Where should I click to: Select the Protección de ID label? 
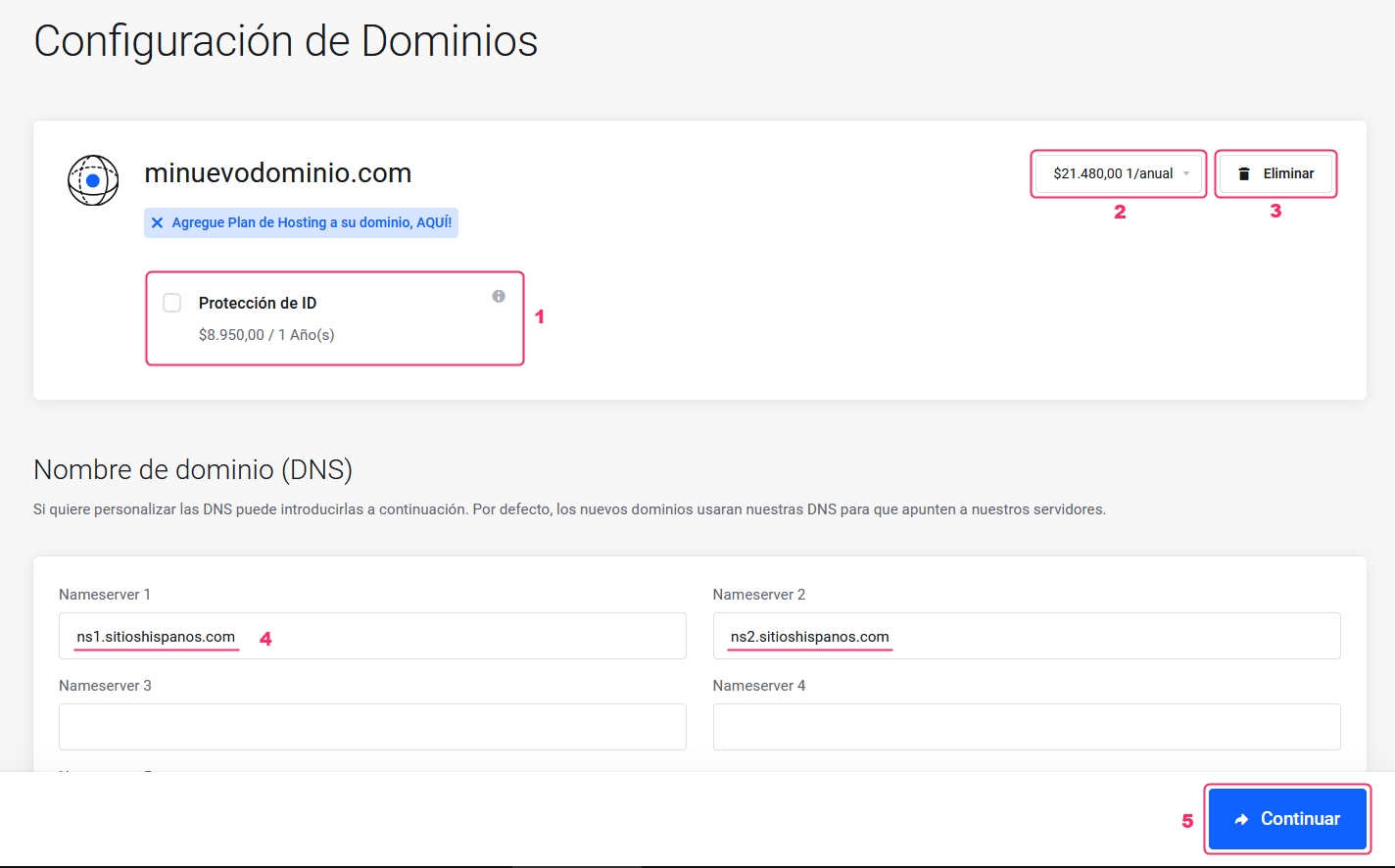pyautogui.click(x=258, y=304)
